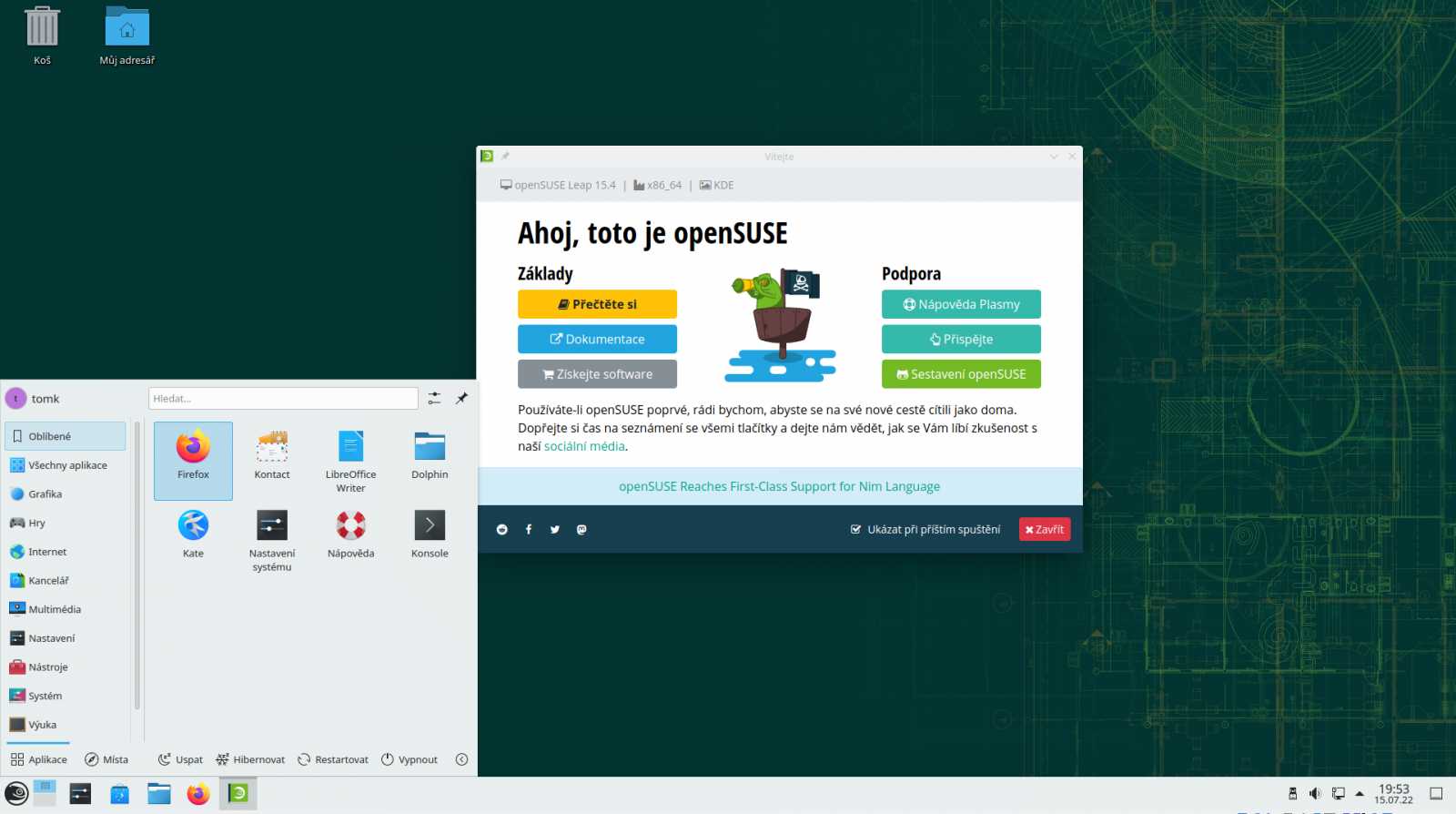
Task: Click the tomk user avatar
Action: point(16,399)
